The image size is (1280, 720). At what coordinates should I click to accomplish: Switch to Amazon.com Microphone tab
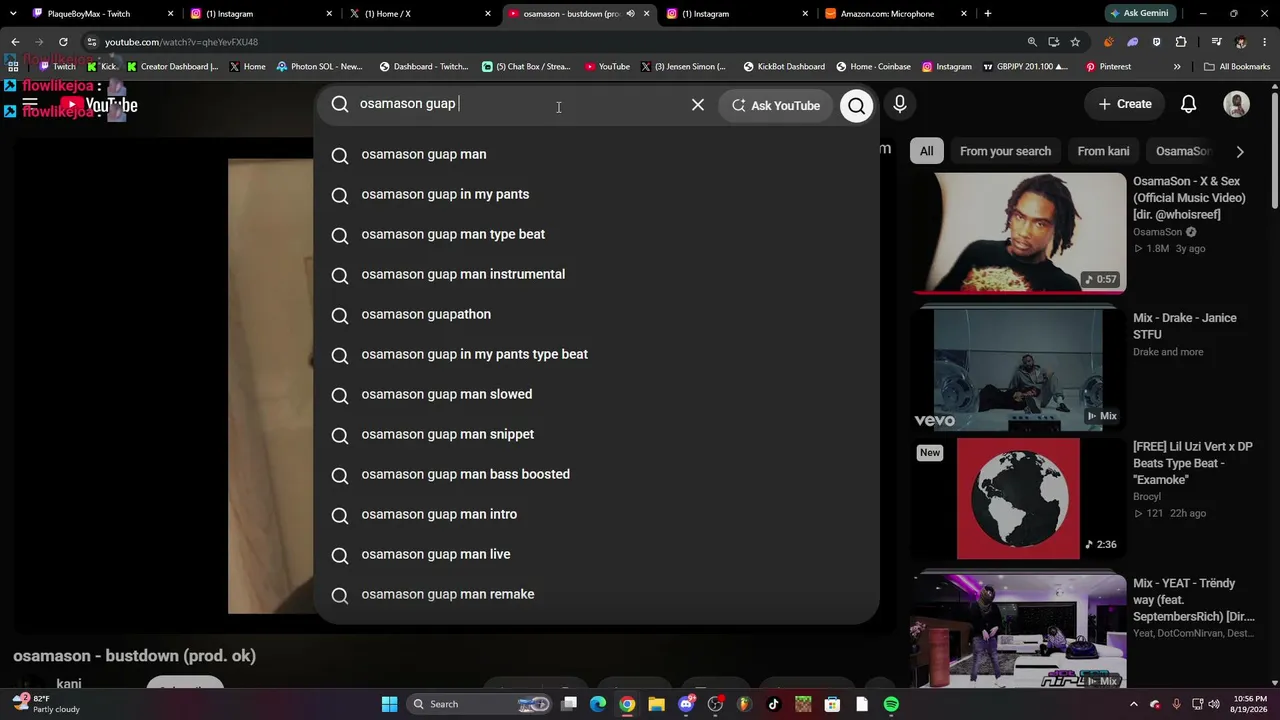[x=895, y=14]
